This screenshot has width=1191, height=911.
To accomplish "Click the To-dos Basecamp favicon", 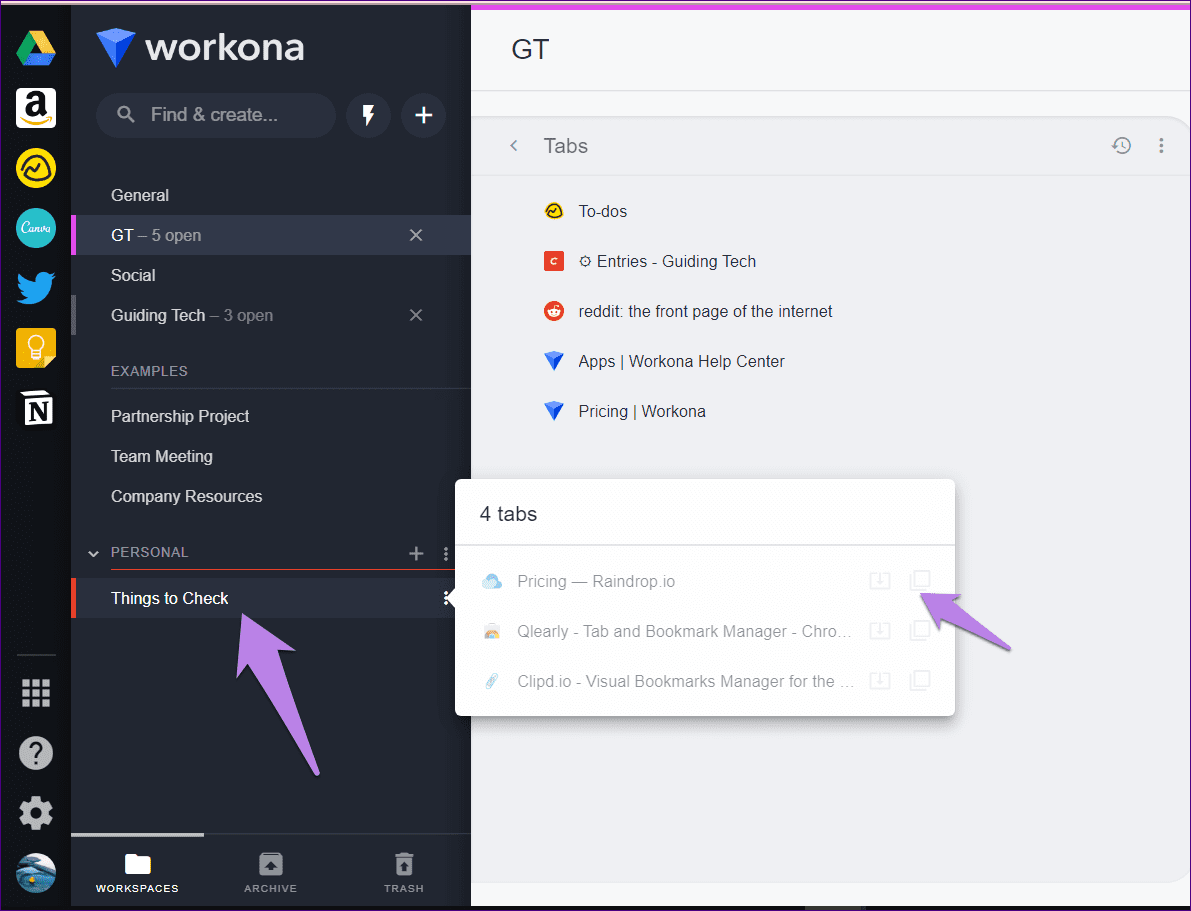I will (554, 211).
